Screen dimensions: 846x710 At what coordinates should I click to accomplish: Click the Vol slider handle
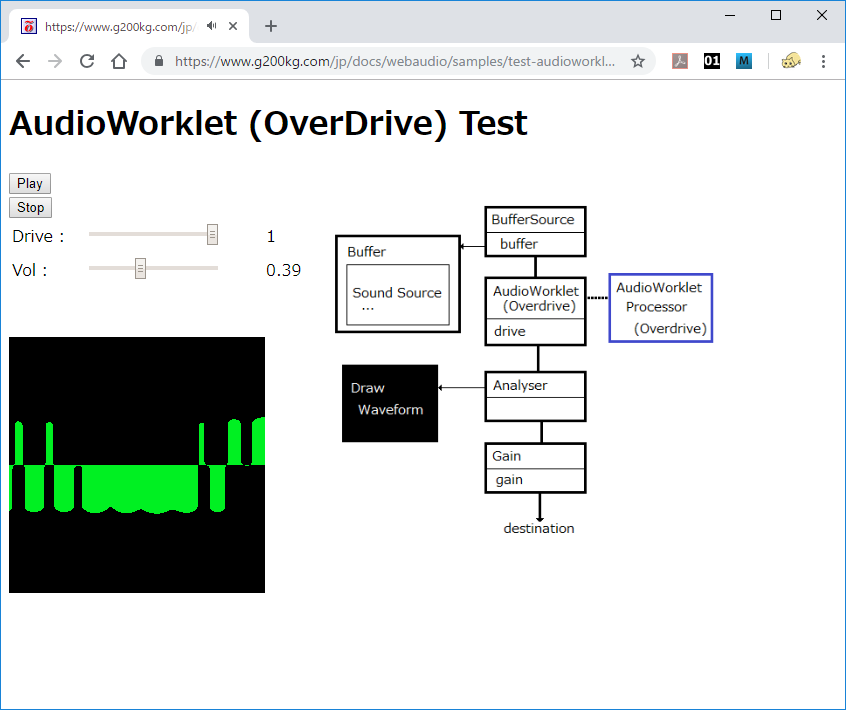[x=140, y=268]
